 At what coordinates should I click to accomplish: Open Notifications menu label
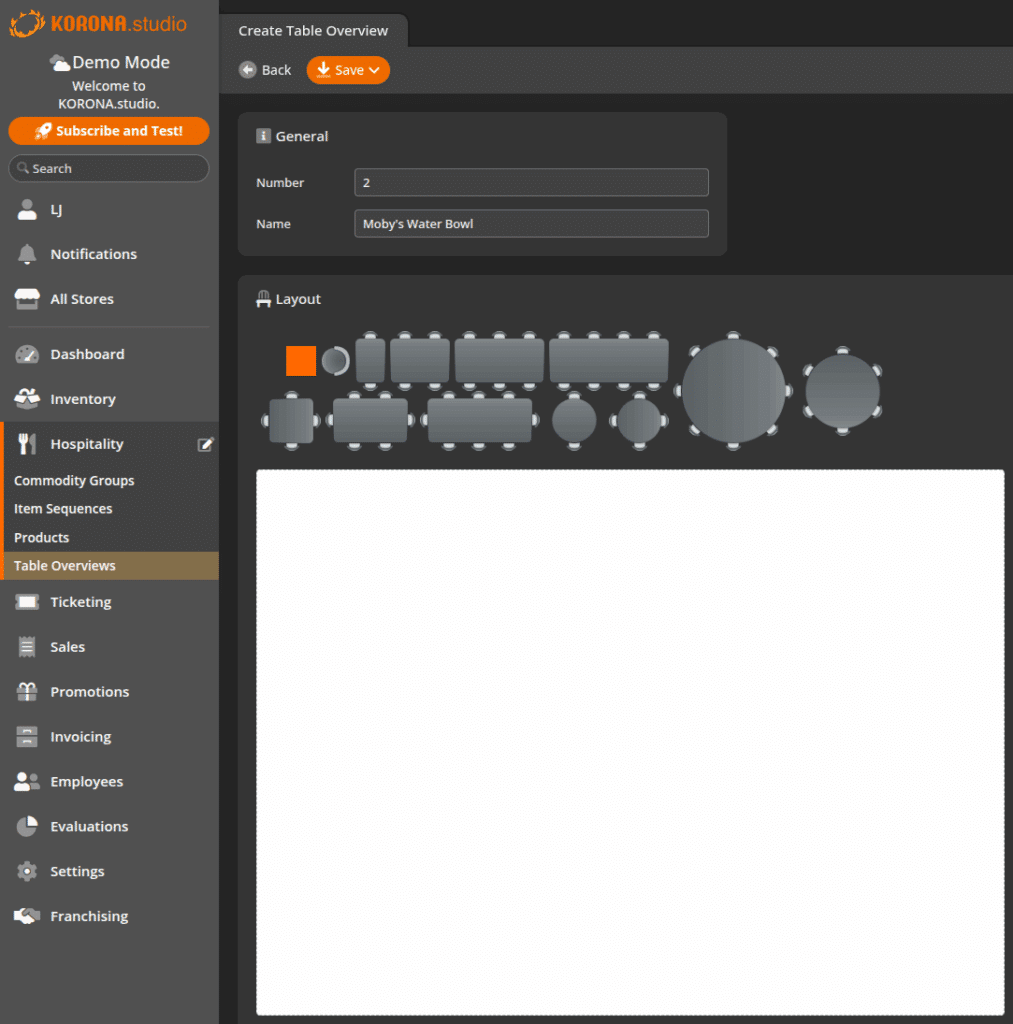pyautogui.click(x=93, y=254)
